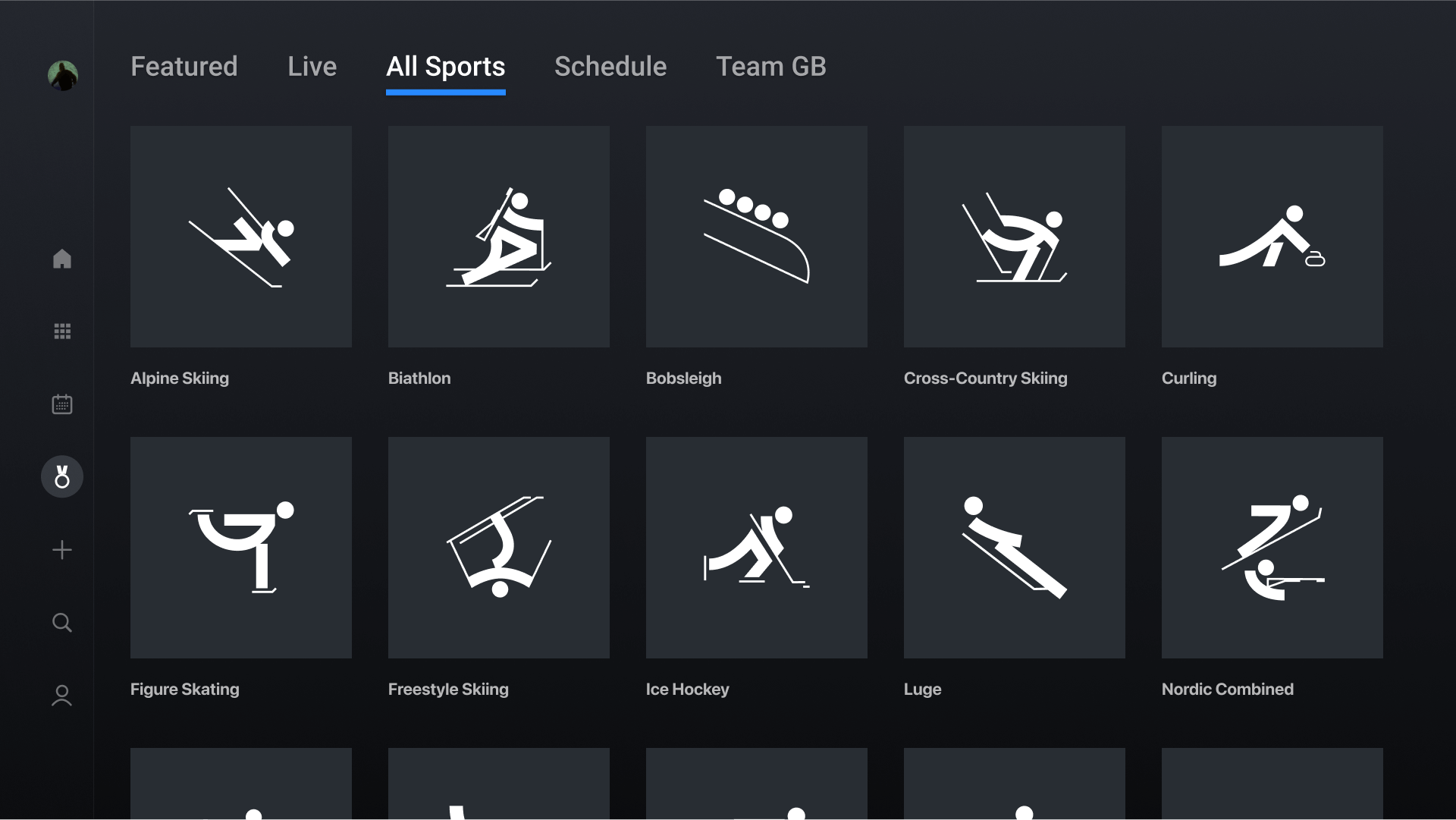The image size is (1456, 820).
Task: Click the Freestyle Skiing label
Action: coord(449,690)
